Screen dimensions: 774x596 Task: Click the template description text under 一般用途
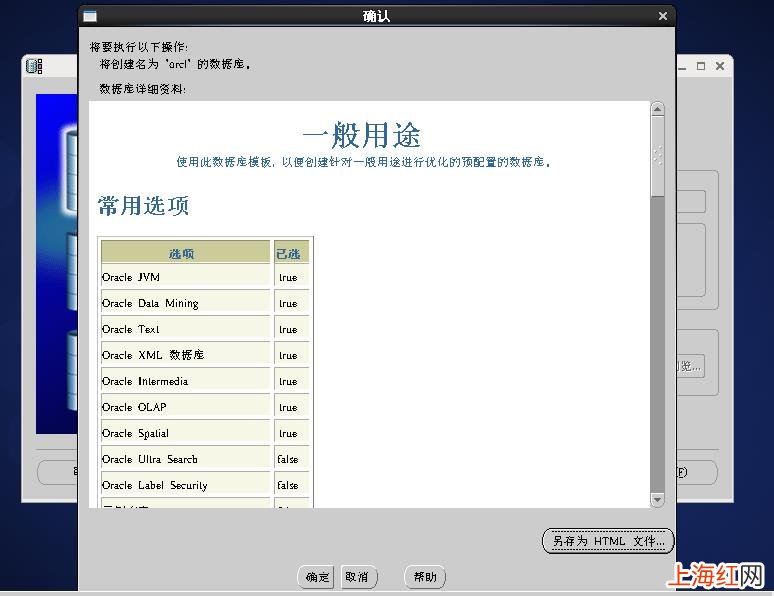pyautogui.click(x=363, y=162)
